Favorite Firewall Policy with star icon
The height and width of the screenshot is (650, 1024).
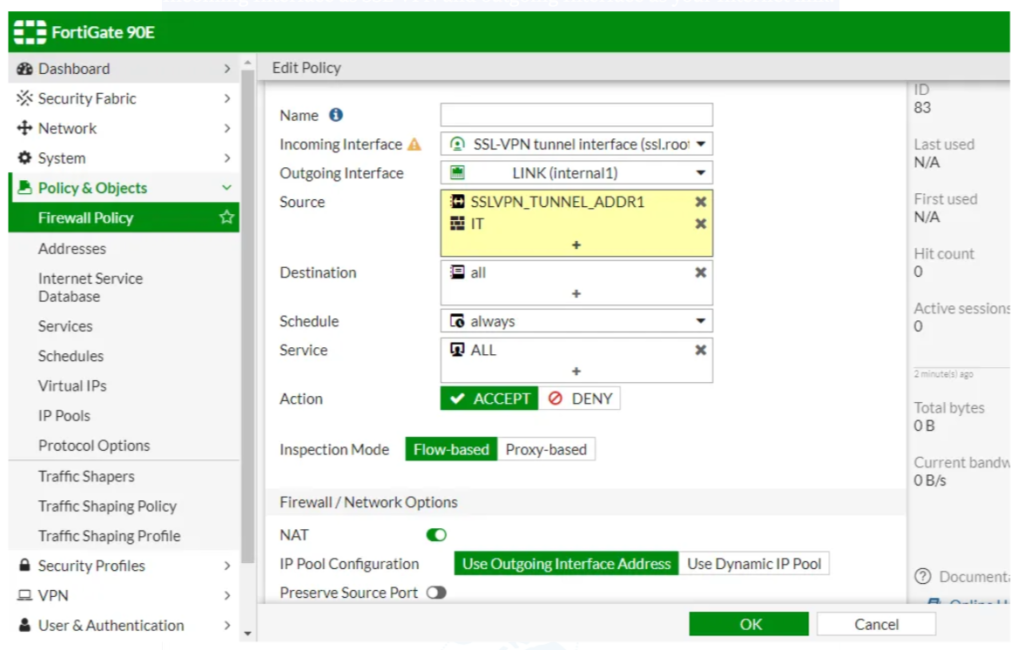coord(227,217)
